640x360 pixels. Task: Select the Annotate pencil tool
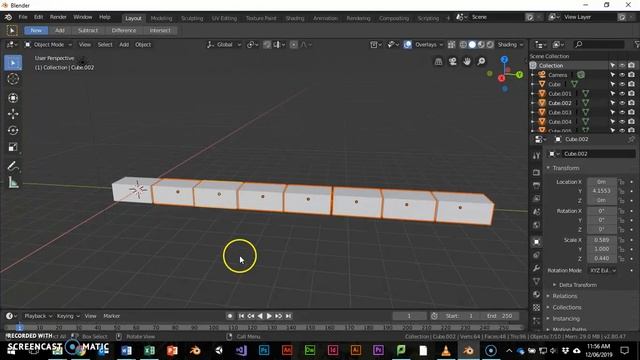[x=13, y=166]
